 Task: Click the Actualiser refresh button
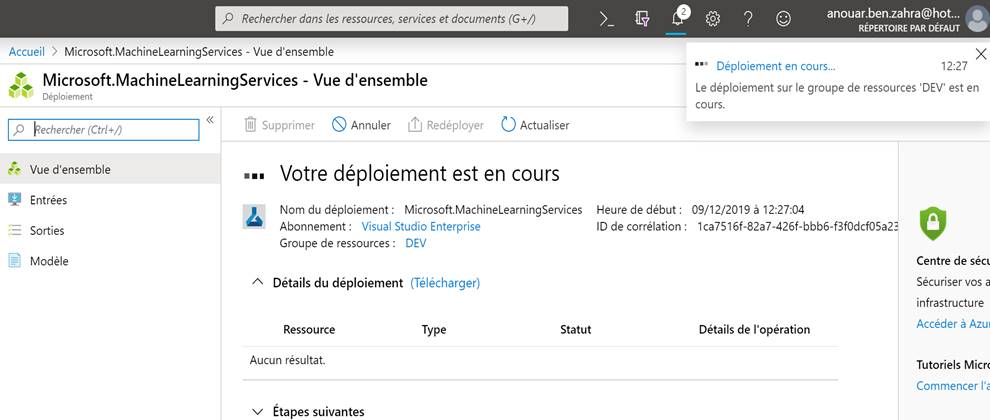[535, 125]
